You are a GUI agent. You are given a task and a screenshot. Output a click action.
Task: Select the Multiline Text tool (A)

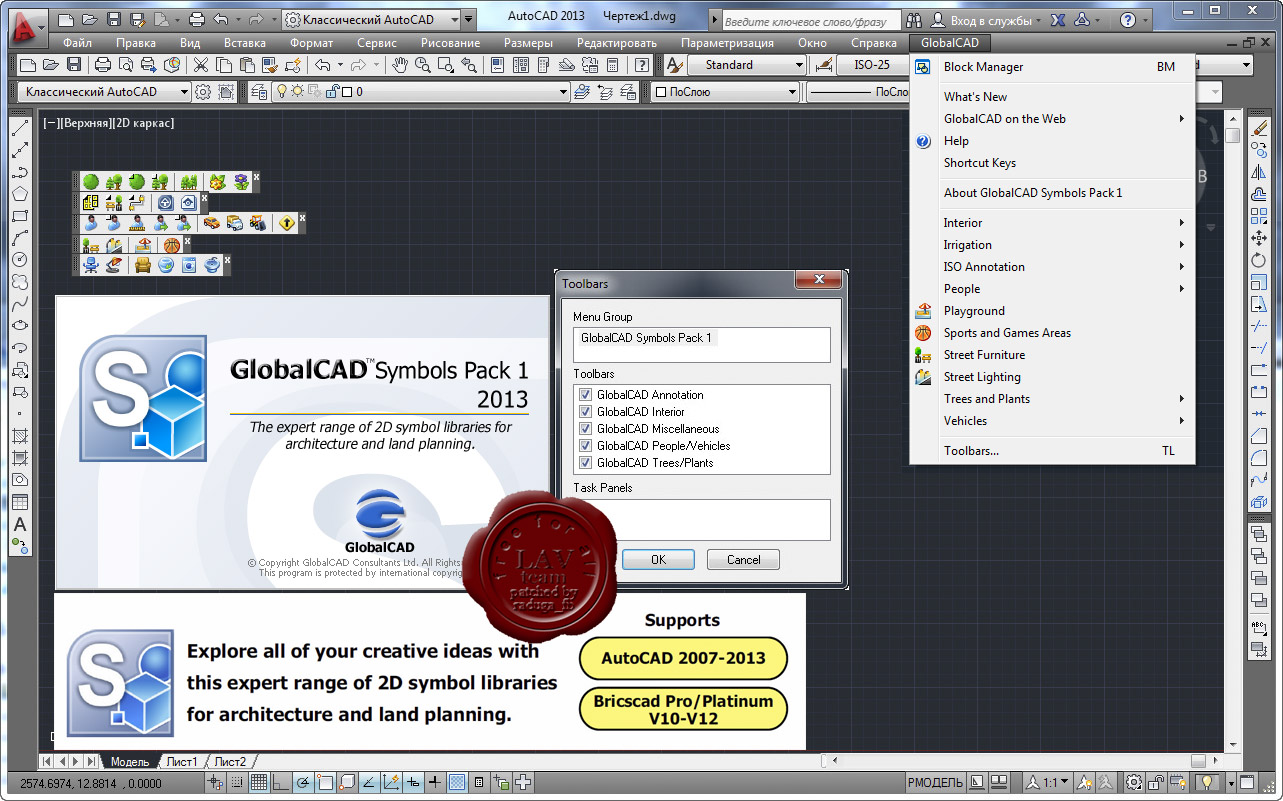point(19,524)
